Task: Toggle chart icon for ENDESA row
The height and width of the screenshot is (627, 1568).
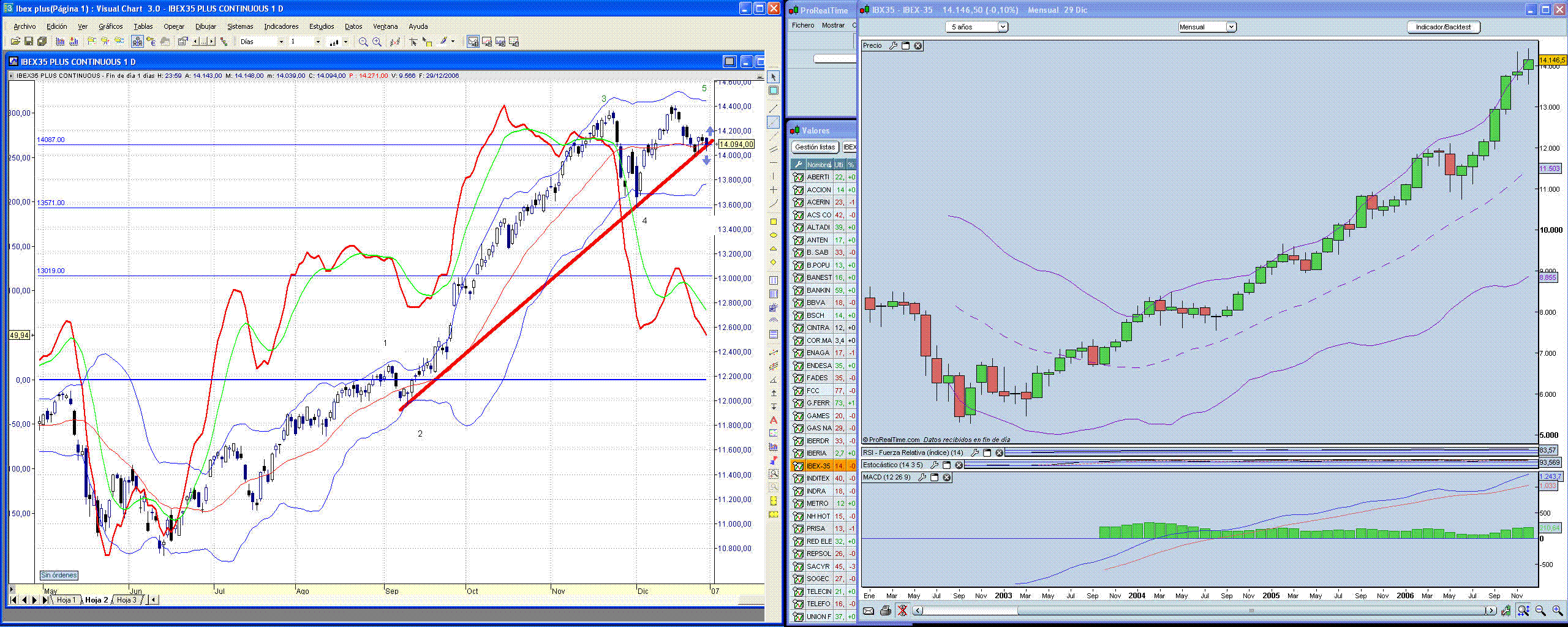Action: pos(798,366)
